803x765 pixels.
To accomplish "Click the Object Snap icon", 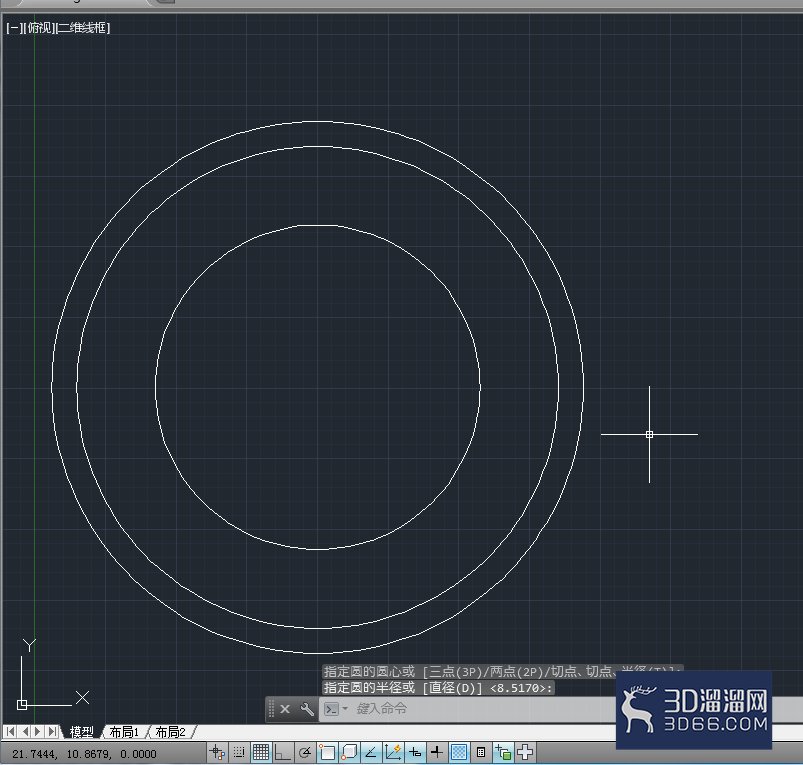I will [327, 752].
